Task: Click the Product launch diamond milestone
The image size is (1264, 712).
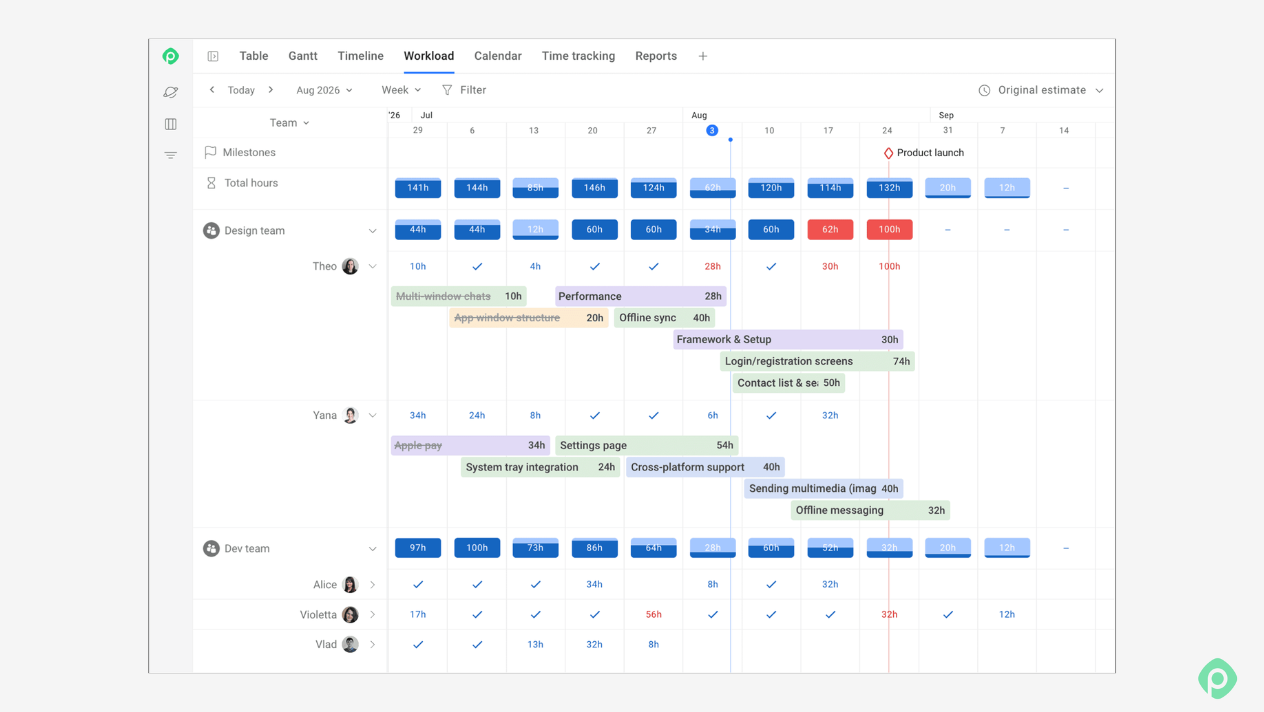Action: (888, 153)
